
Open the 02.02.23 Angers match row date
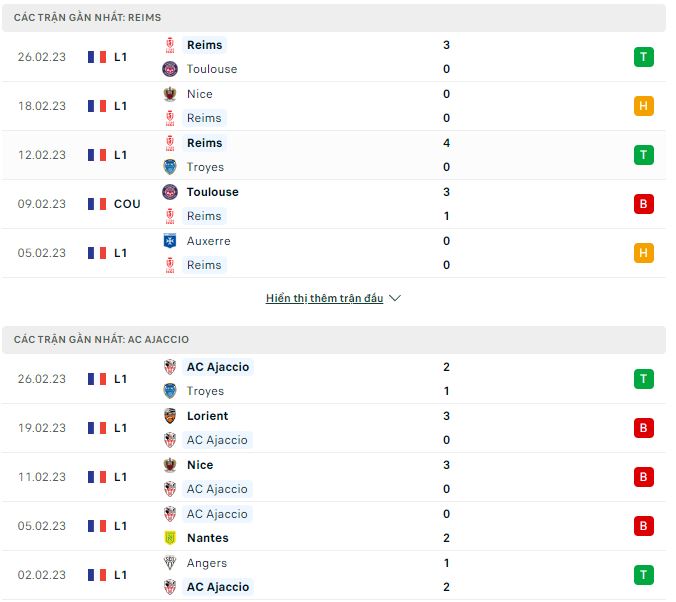42,575
